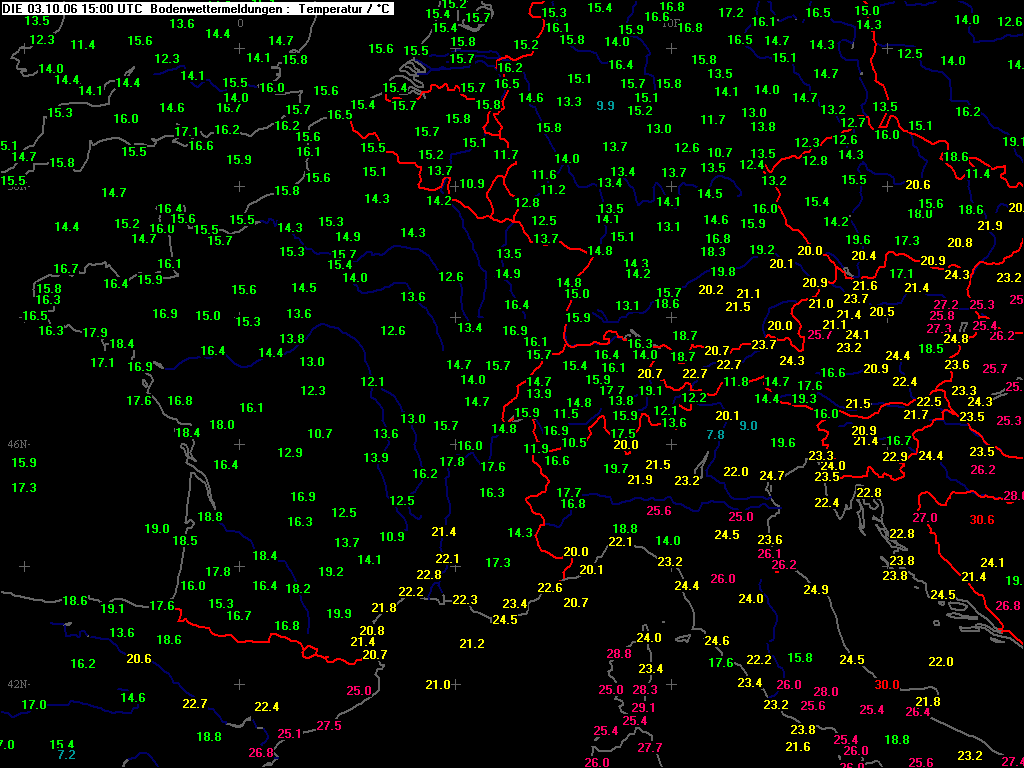Click the map title header text
The image size is (1024, 768).
[x=198, y=8]
